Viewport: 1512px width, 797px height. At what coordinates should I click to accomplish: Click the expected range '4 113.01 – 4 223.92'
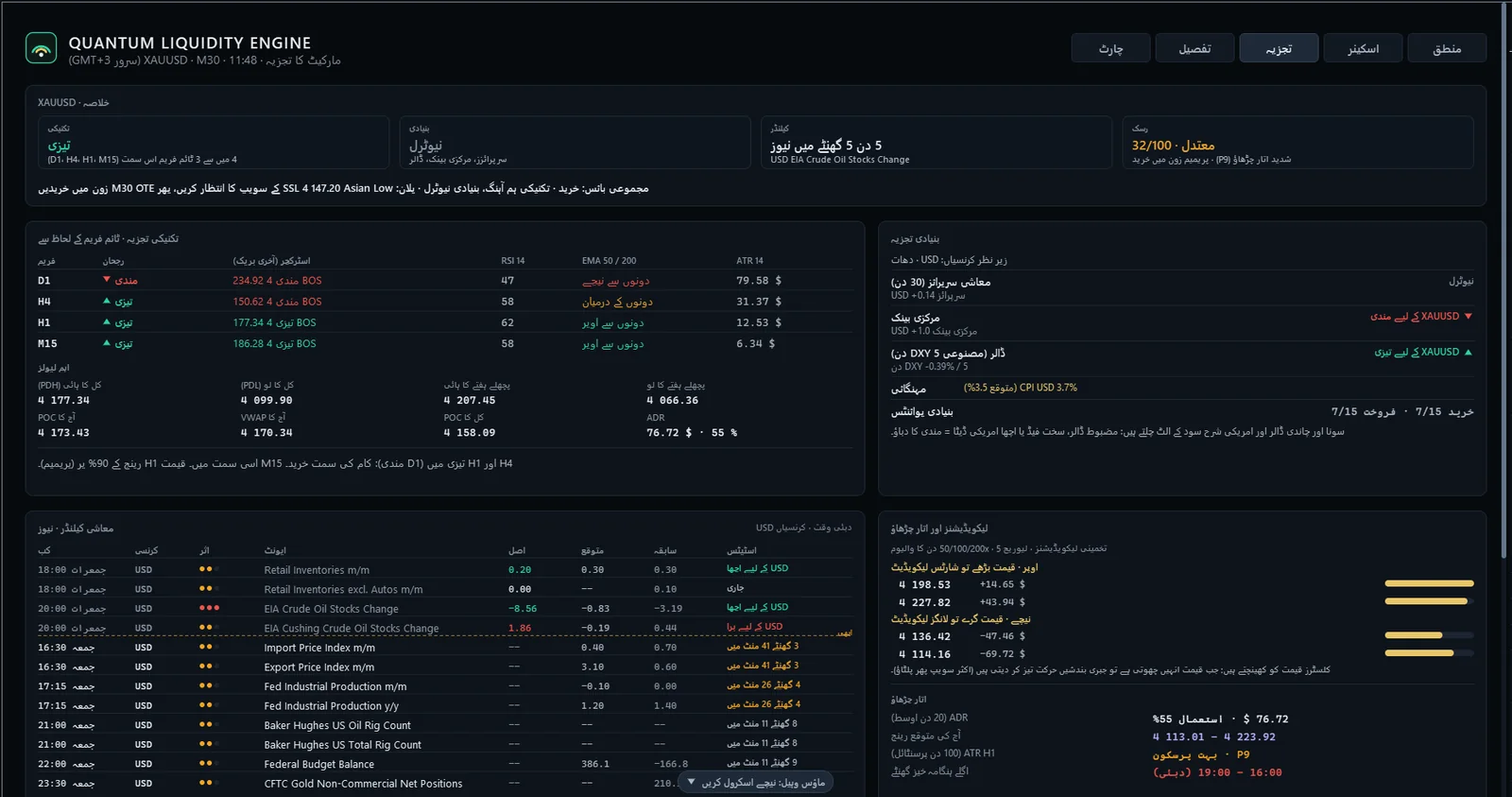tap(1213, 737)
